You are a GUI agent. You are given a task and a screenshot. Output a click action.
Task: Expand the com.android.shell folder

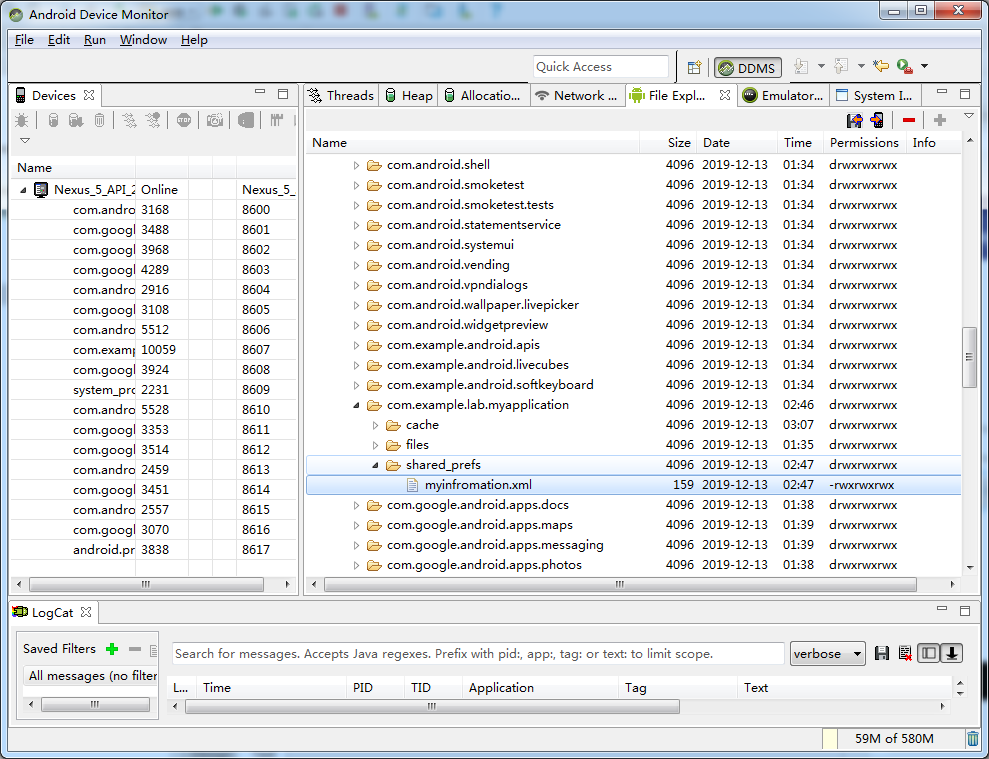[356, 165]
